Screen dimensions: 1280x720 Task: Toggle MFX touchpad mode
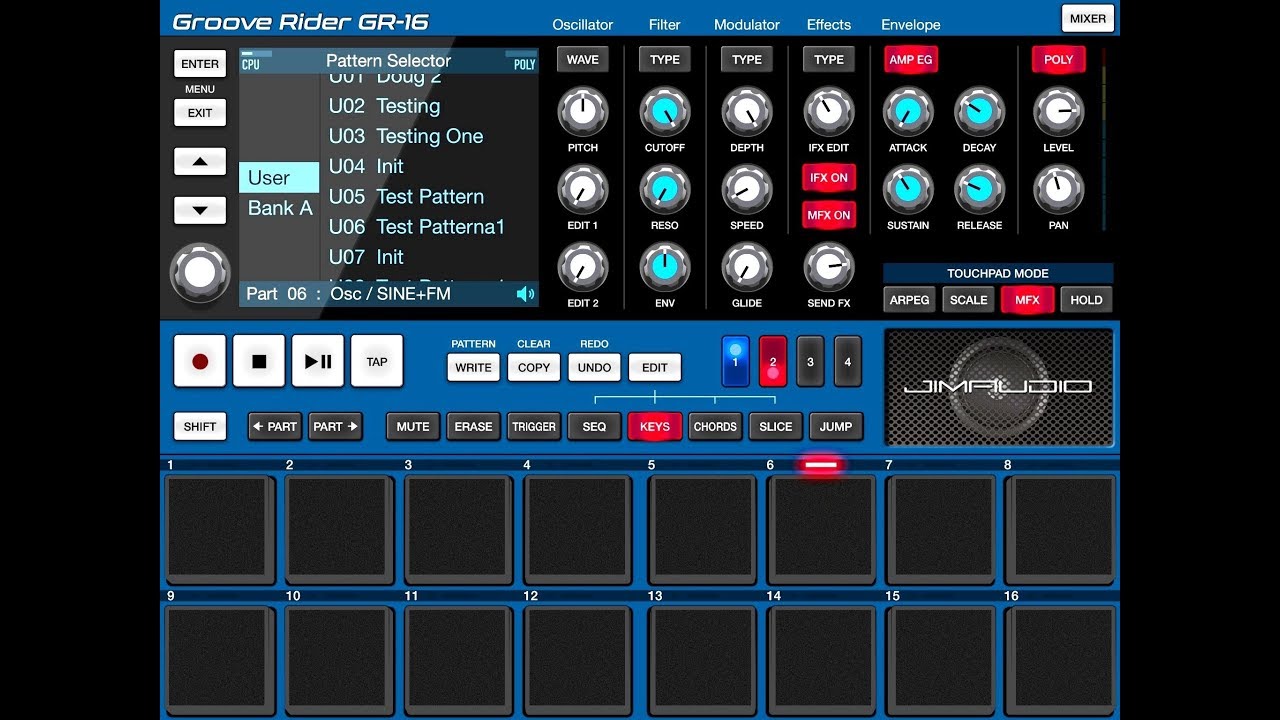click(x=1027, y=299)
